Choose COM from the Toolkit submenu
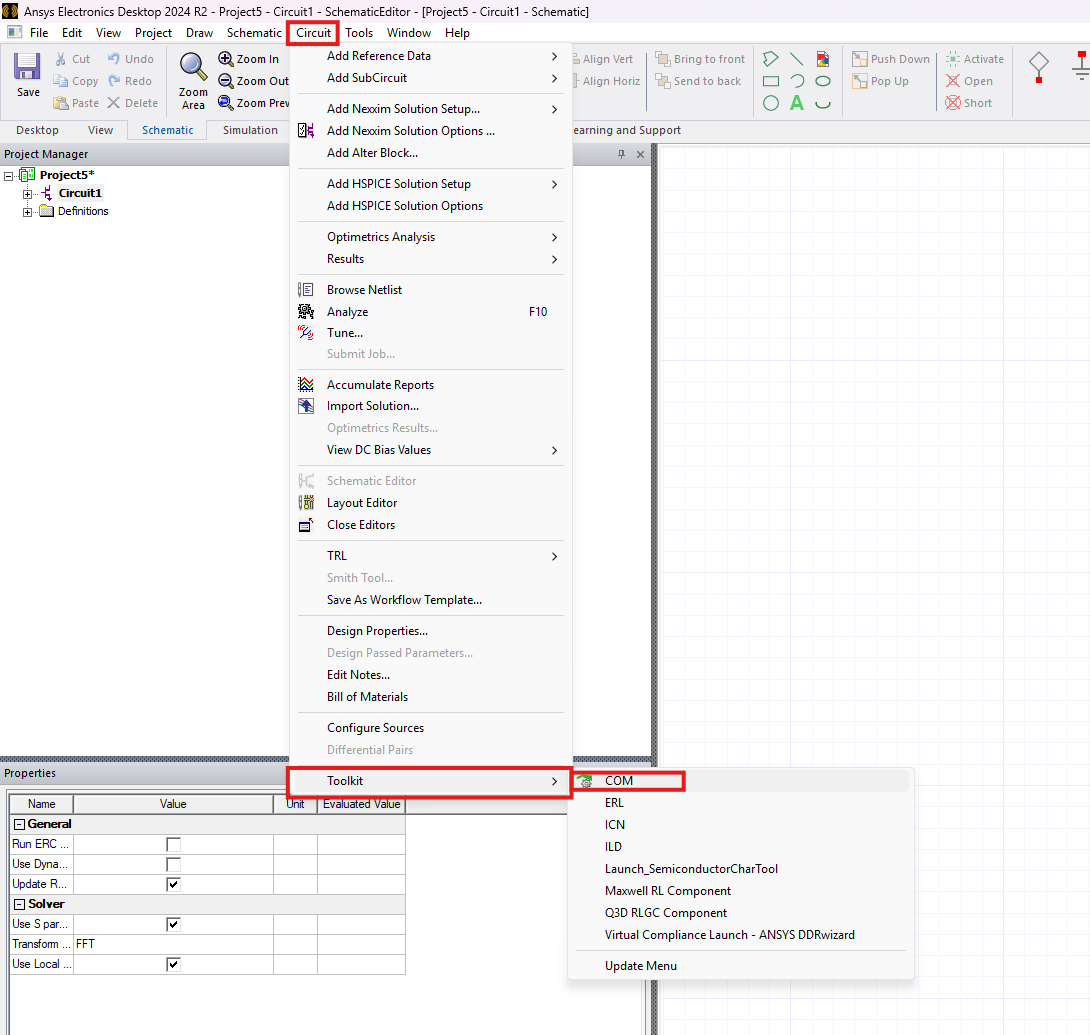This screenshot has width=1090, height=1035. click(619, 781)
